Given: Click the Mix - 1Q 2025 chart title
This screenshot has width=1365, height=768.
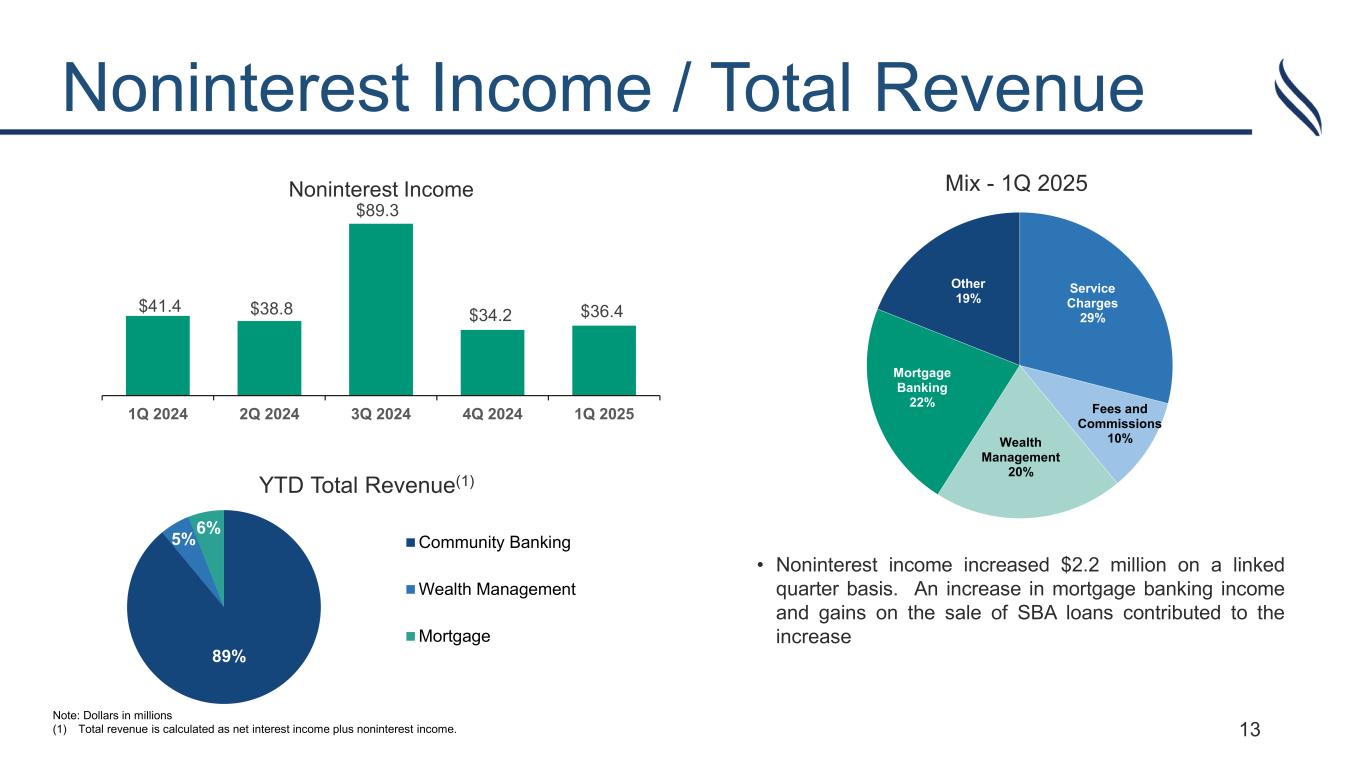Looking at the screenshot, I should point(1017,185).
